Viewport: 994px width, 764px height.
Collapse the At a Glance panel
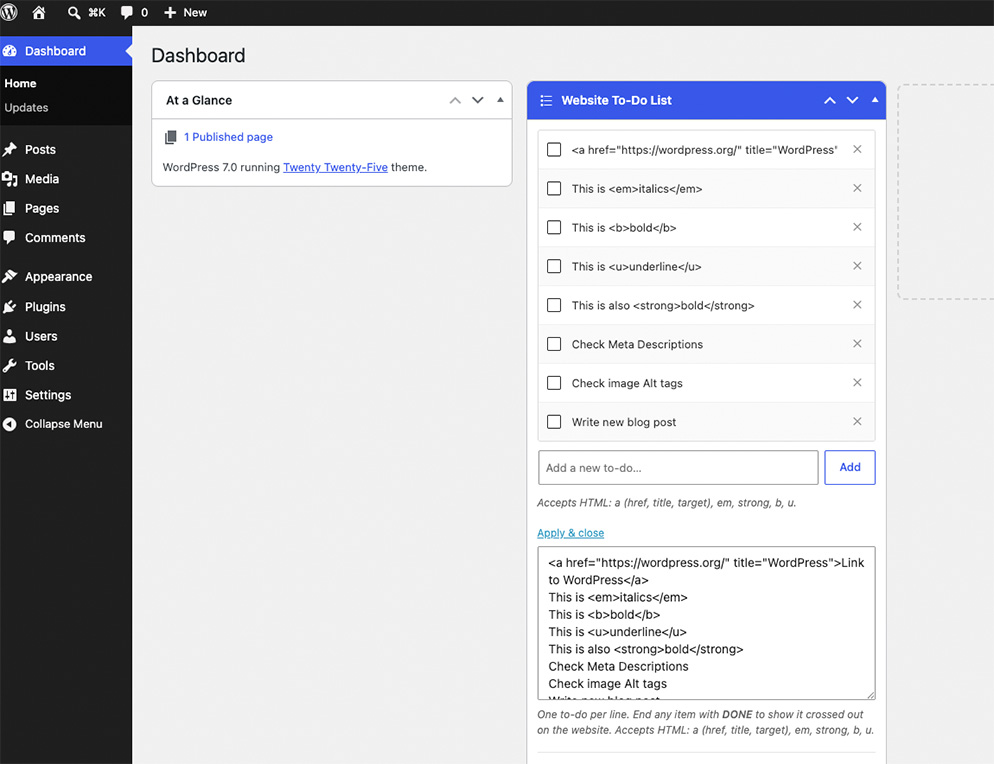(x=500, y=100)
